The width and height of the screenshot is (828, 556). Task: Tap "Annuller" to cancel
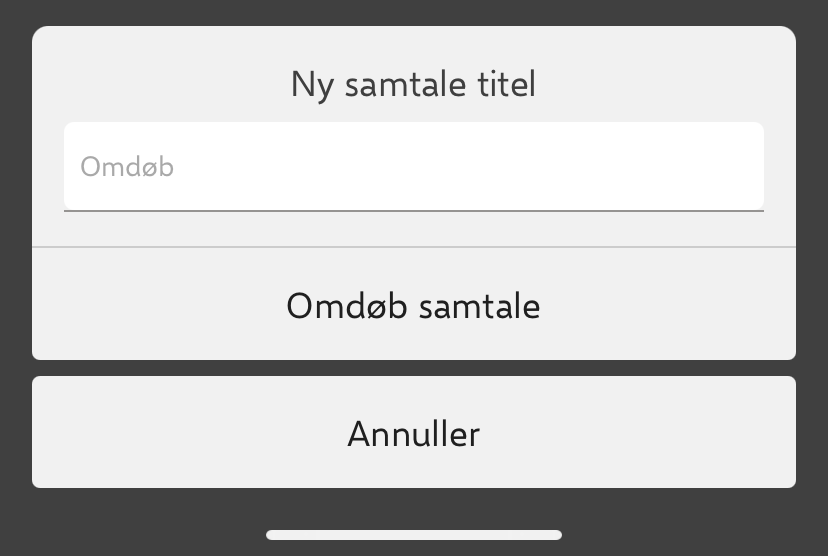pos(414,433)
